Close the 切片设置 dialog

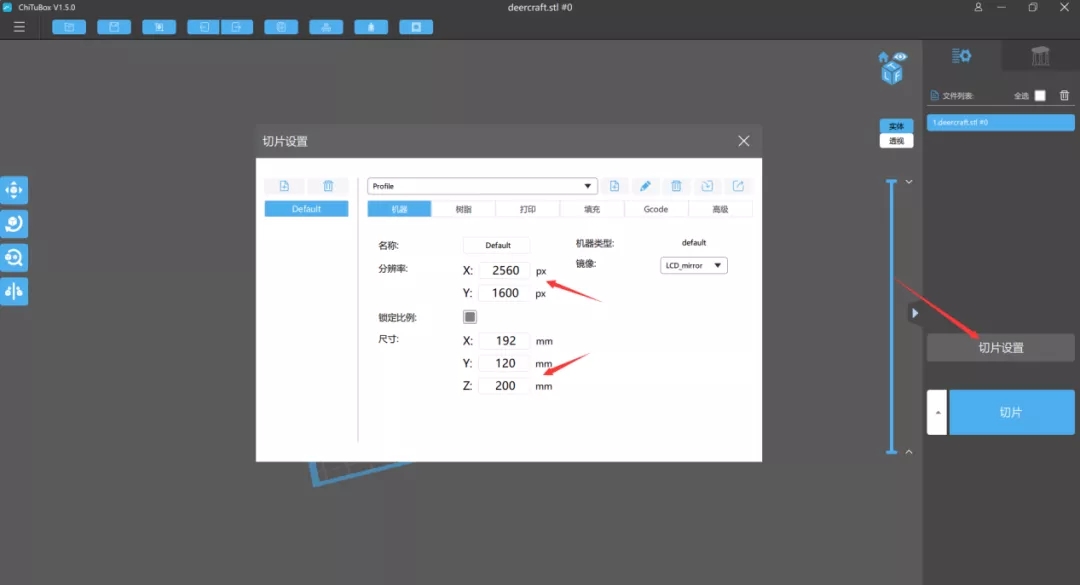pos(744,141)
